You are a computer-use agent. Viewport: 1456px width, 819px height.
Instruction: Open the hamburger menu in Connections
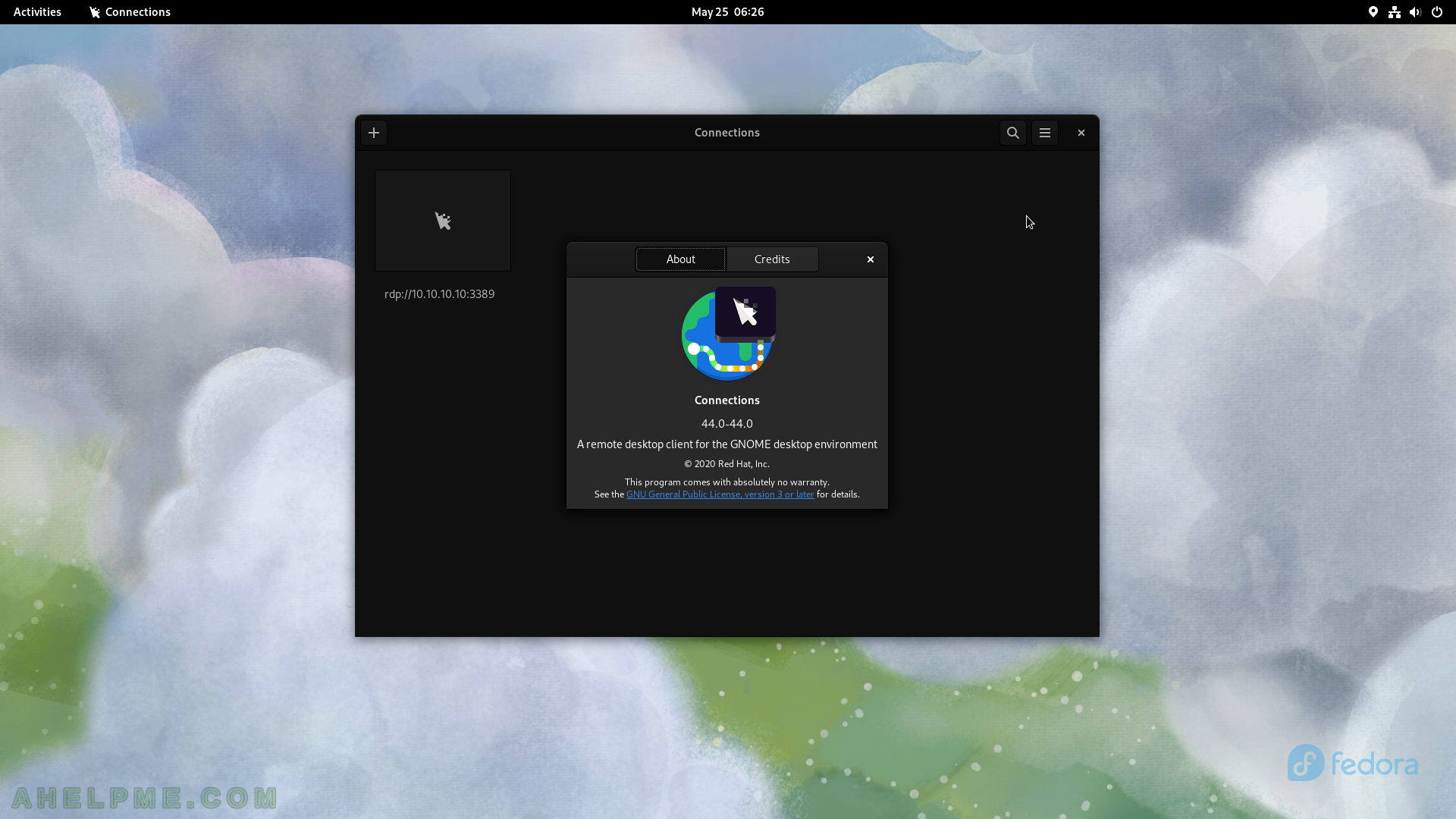[x=1044, y=133]
